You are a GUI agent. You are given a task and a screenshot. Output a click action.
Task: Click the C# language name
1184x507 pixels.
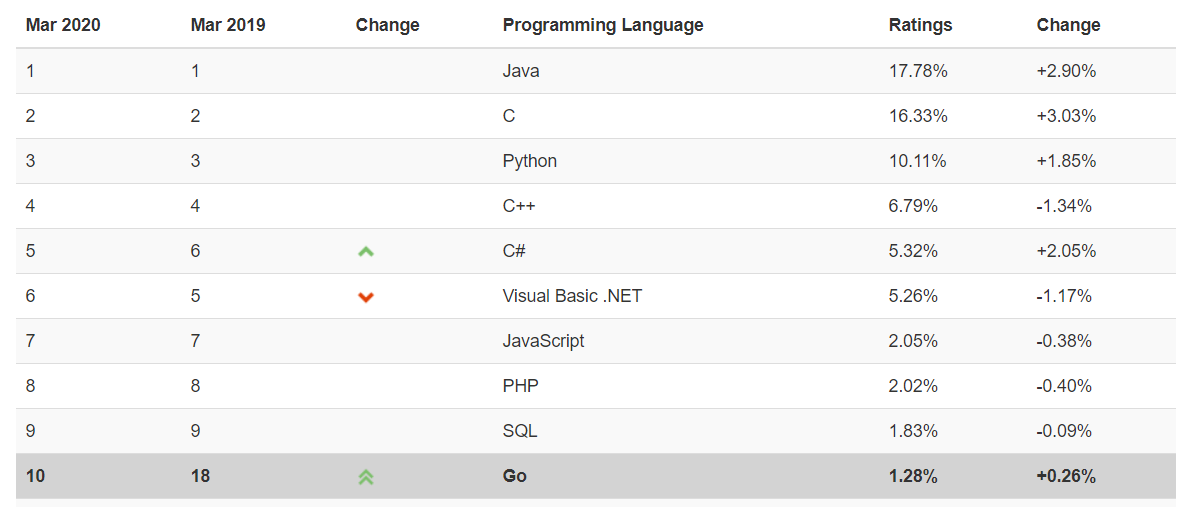[514, 251]
